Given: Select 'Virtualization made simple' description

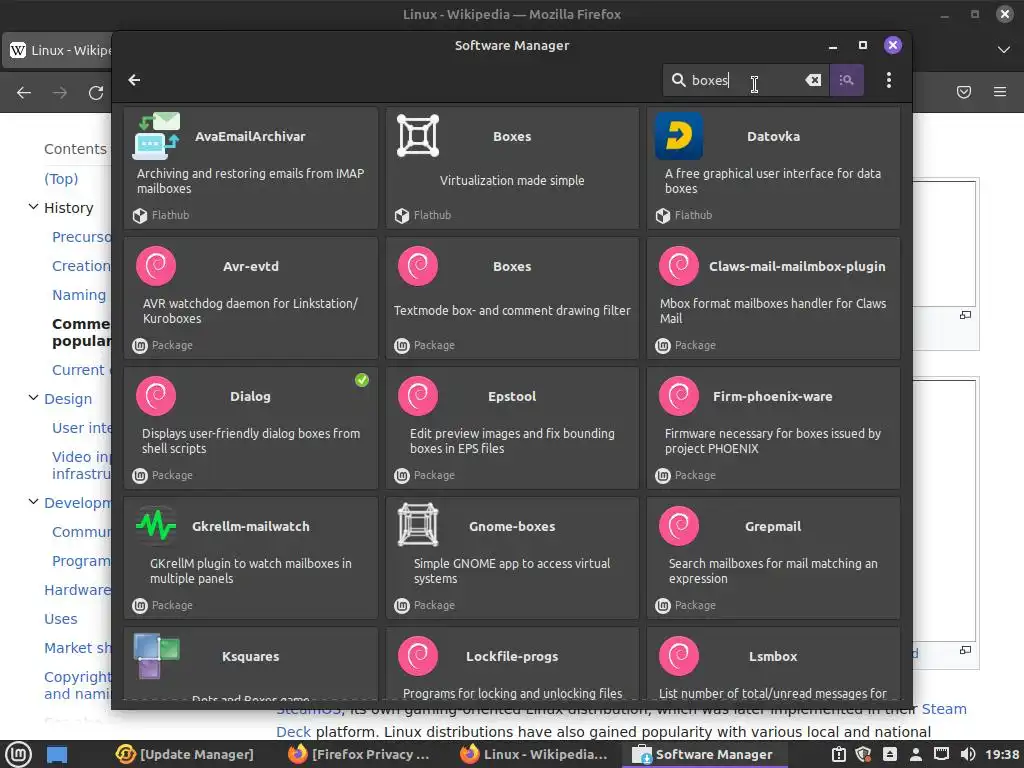Looking at the screenshot, I should click(512, 180).
